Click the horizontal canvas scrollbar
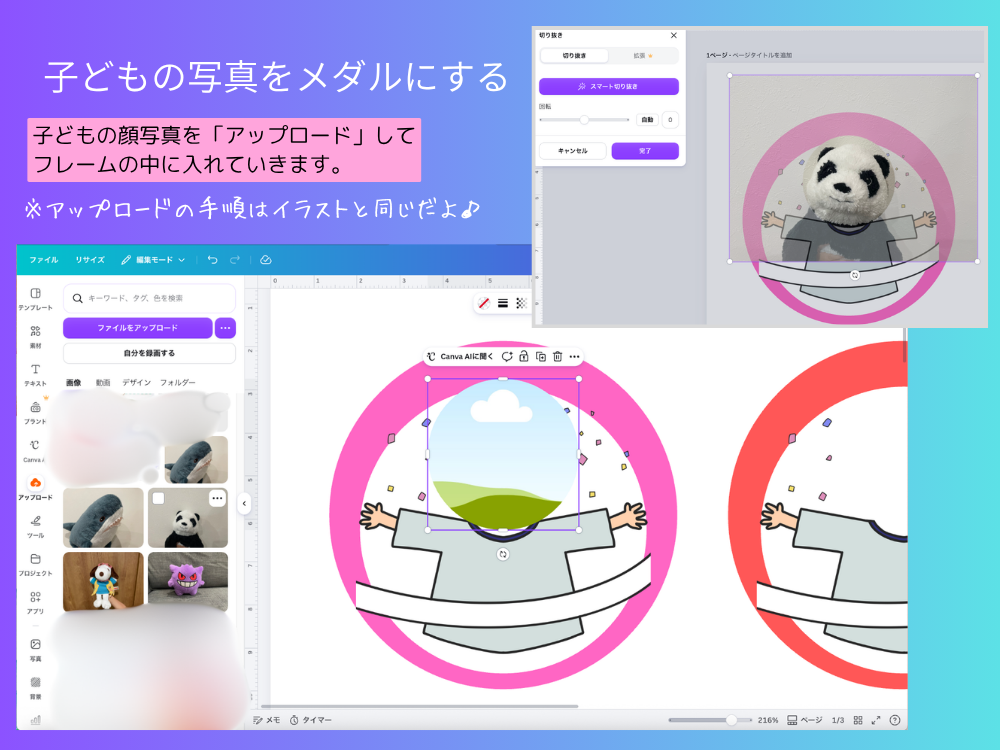This screenshot has width=1000, height=750. [420, 707]
